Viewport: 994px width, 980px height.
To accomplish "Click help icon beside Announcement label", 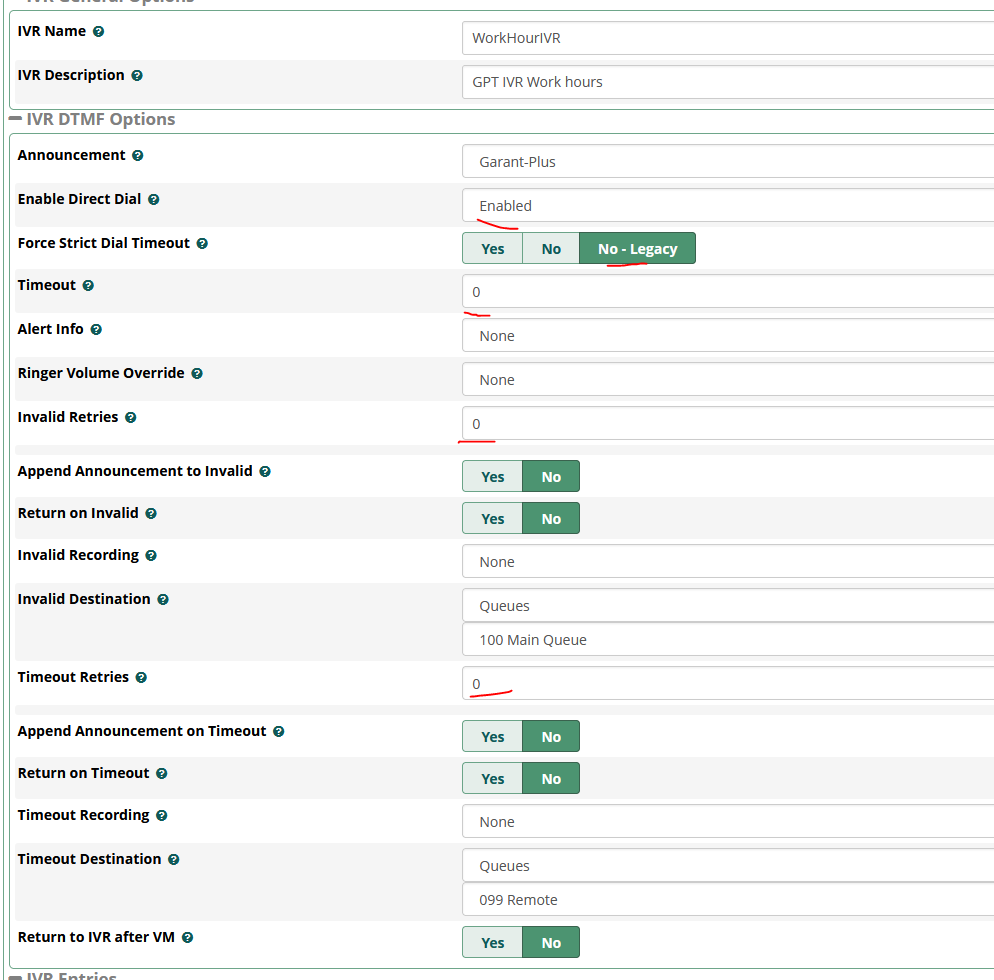I will (x=137, y=156).
